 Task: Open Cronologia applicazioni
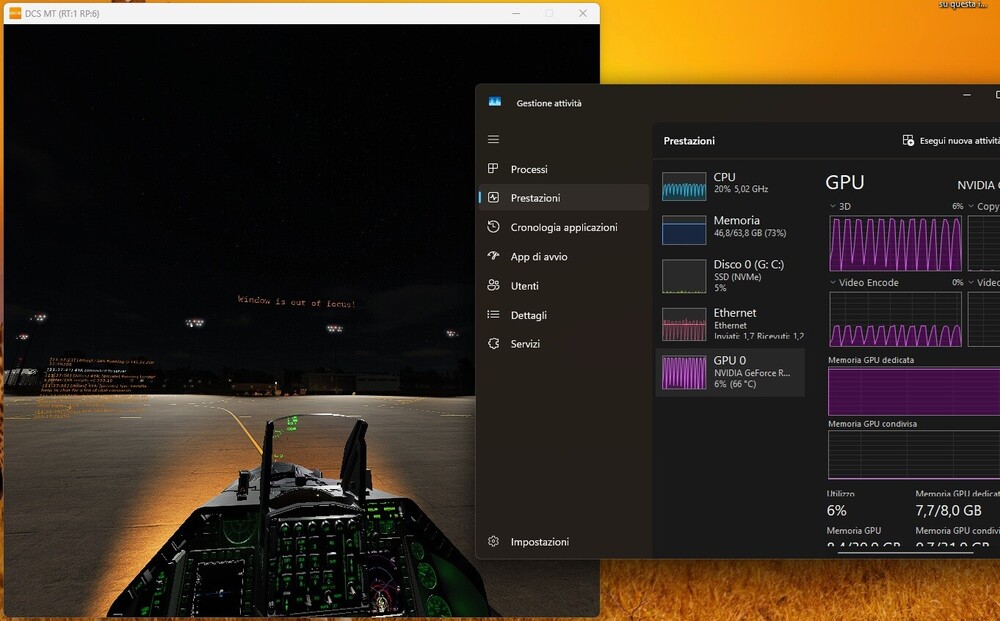563,227
